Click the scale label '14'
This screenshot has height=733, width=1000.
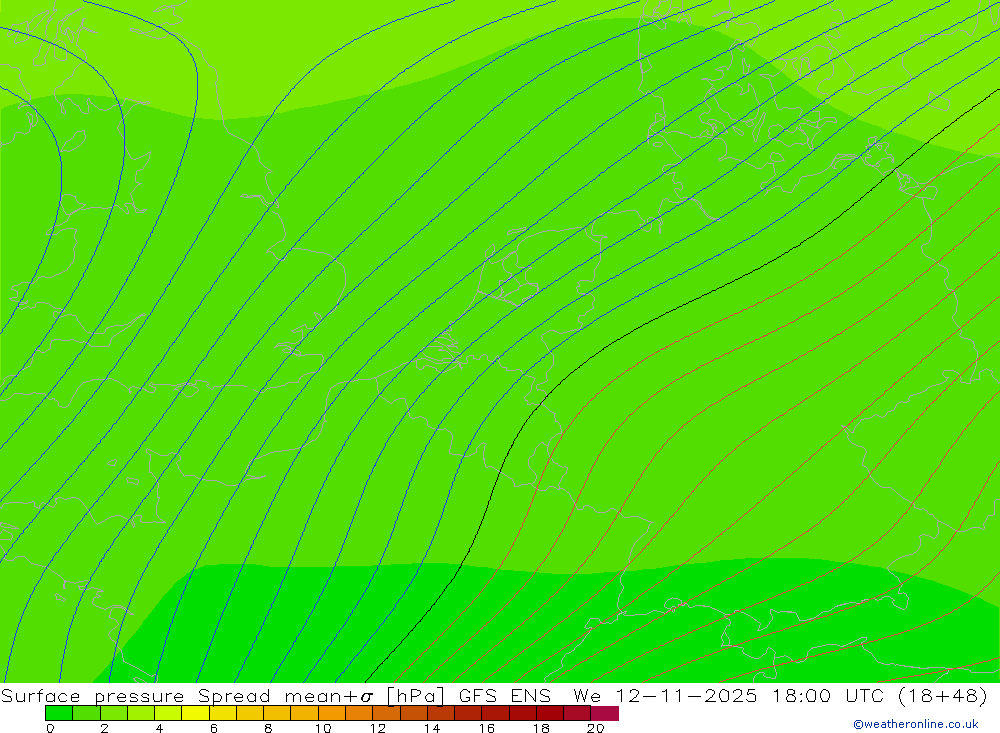point(432,728)
